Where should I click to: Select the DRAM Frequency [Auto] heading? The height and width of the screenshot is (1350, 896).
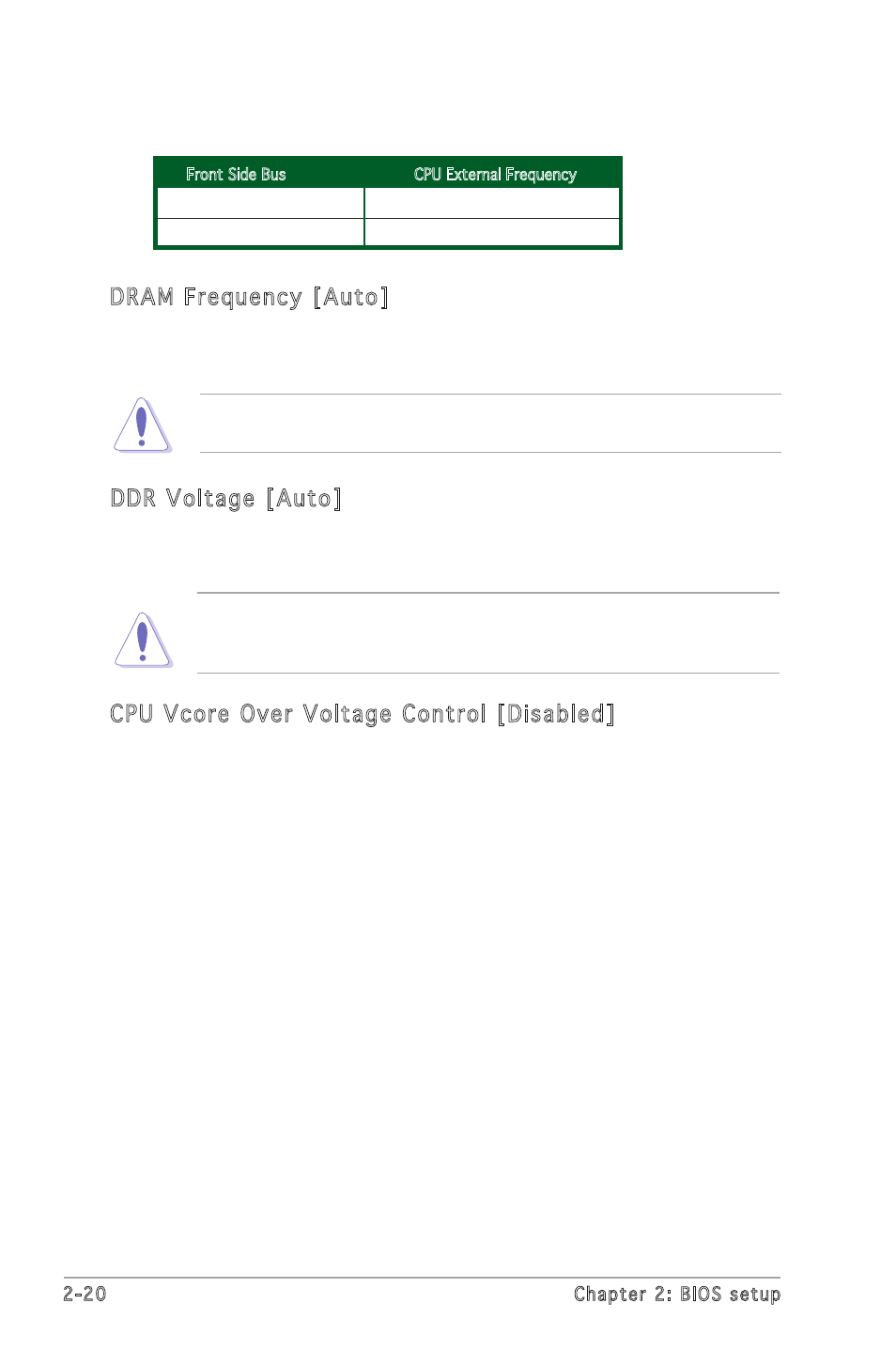(x=249, y=297)
